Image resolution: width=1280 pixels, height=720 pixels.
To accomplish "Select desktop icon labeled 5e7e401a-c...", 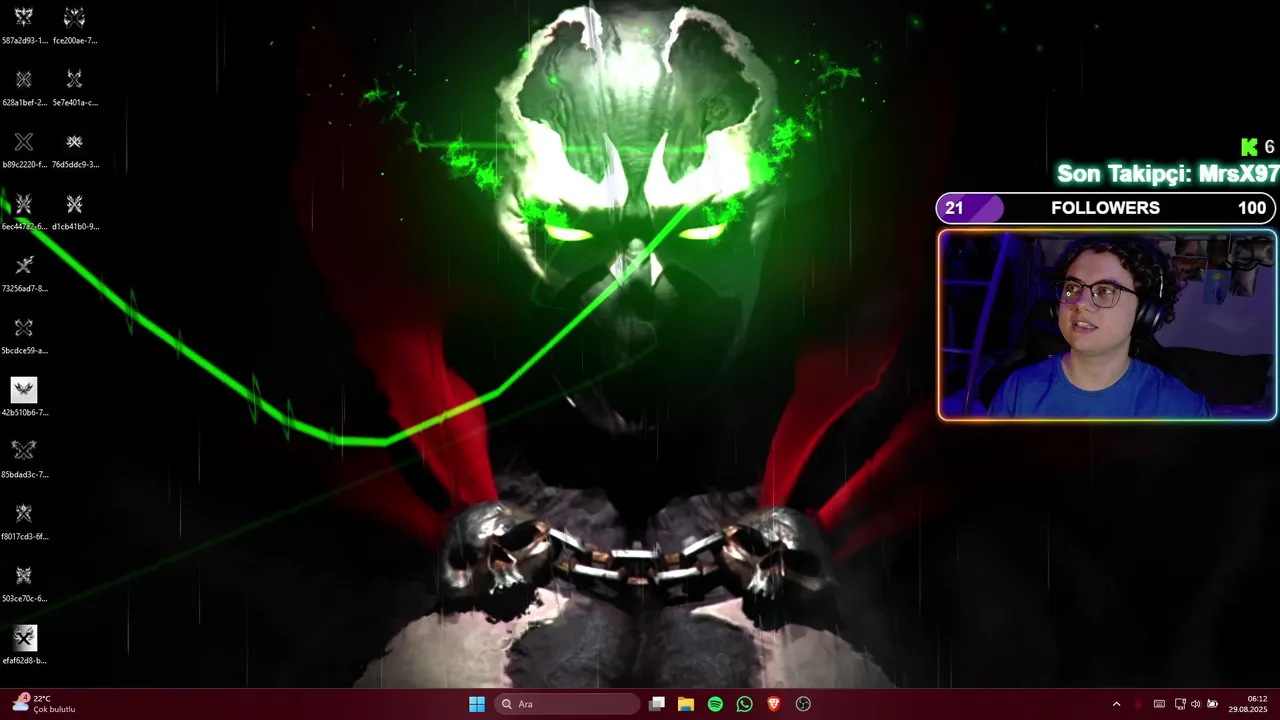I will (74, 87).
